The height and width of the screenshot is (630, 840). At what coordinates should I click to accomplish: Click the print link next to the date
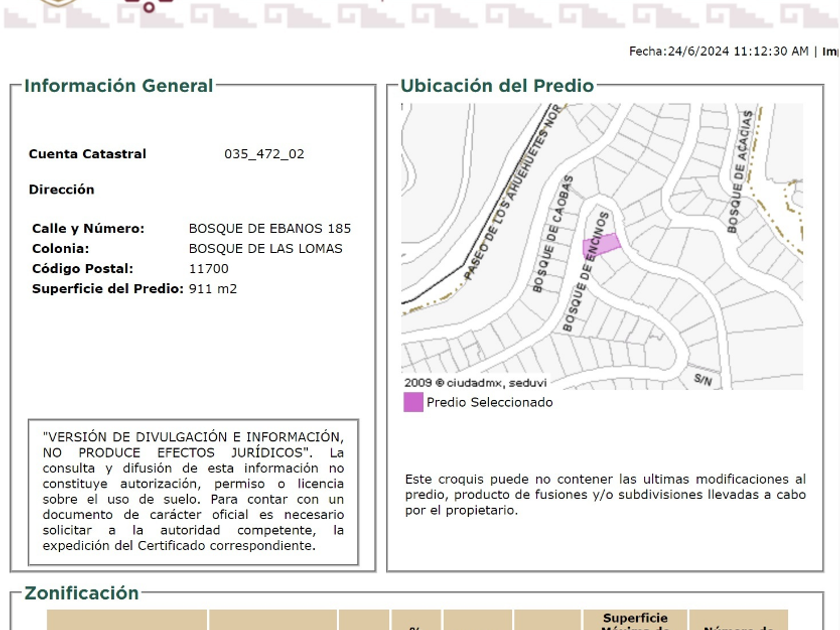[x=829, y=51]
